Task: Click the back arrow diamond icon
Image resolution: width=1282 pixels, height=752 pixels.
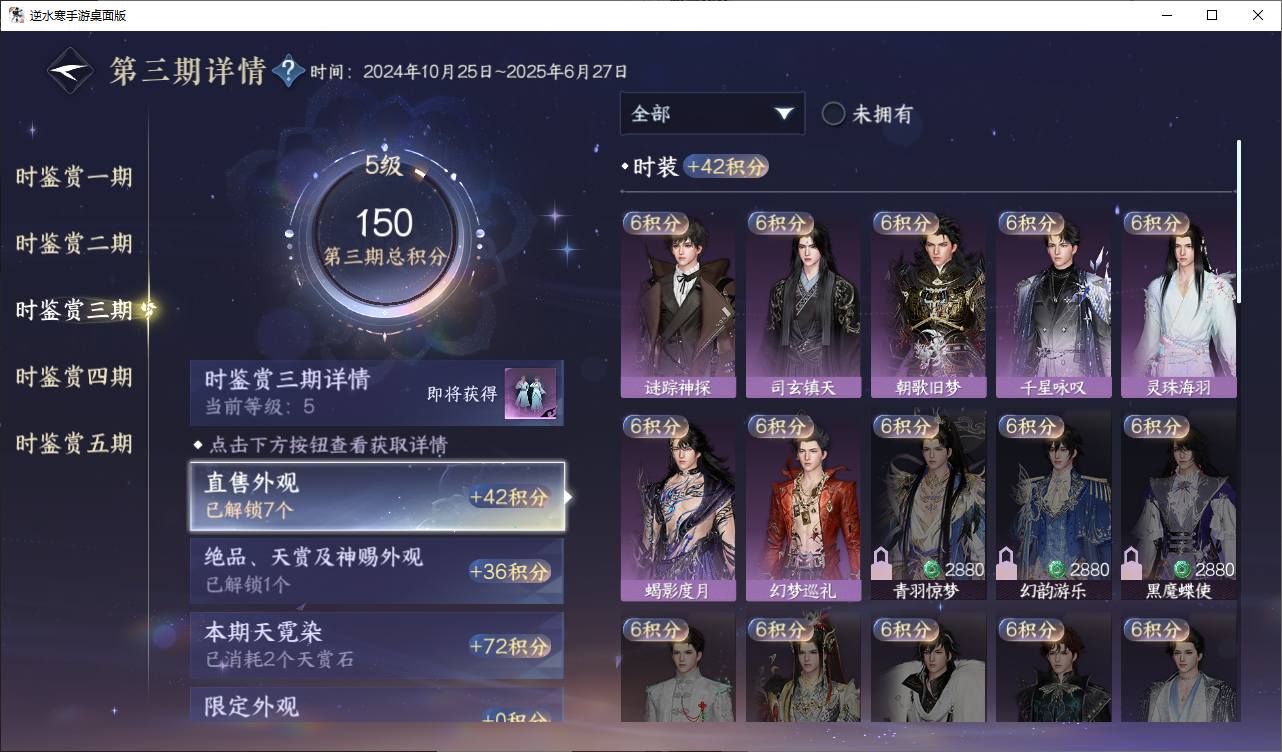Action: [71, 71]
